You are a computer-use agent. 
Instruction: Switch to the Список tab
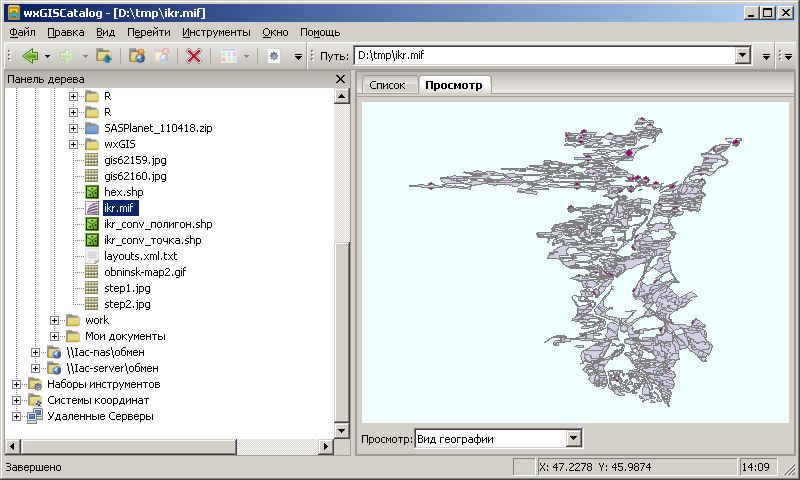387,85
